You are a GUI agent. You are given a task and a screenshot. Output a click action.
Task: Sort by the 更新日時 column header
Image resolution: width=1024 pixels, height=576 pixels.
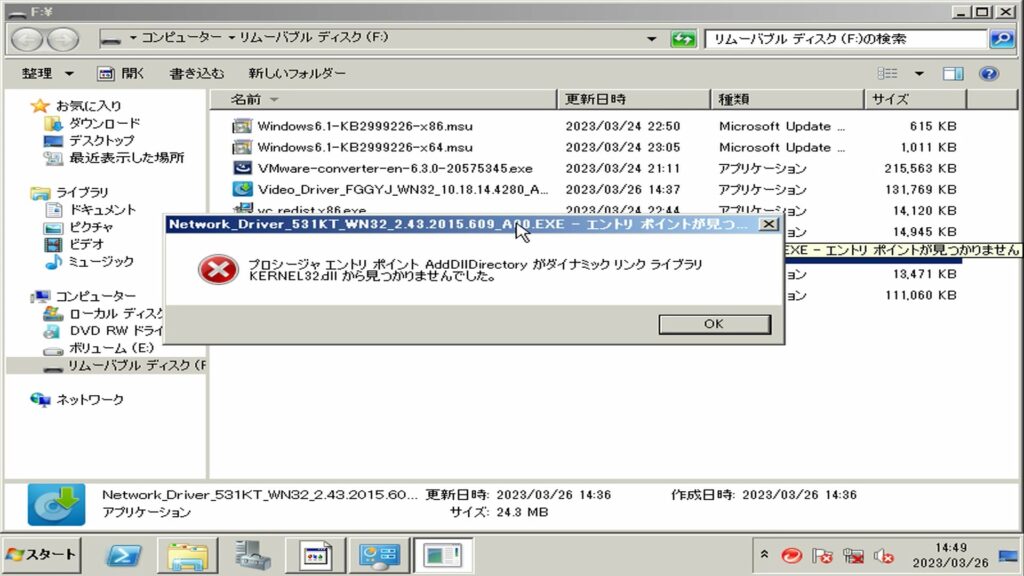(633, 99)
